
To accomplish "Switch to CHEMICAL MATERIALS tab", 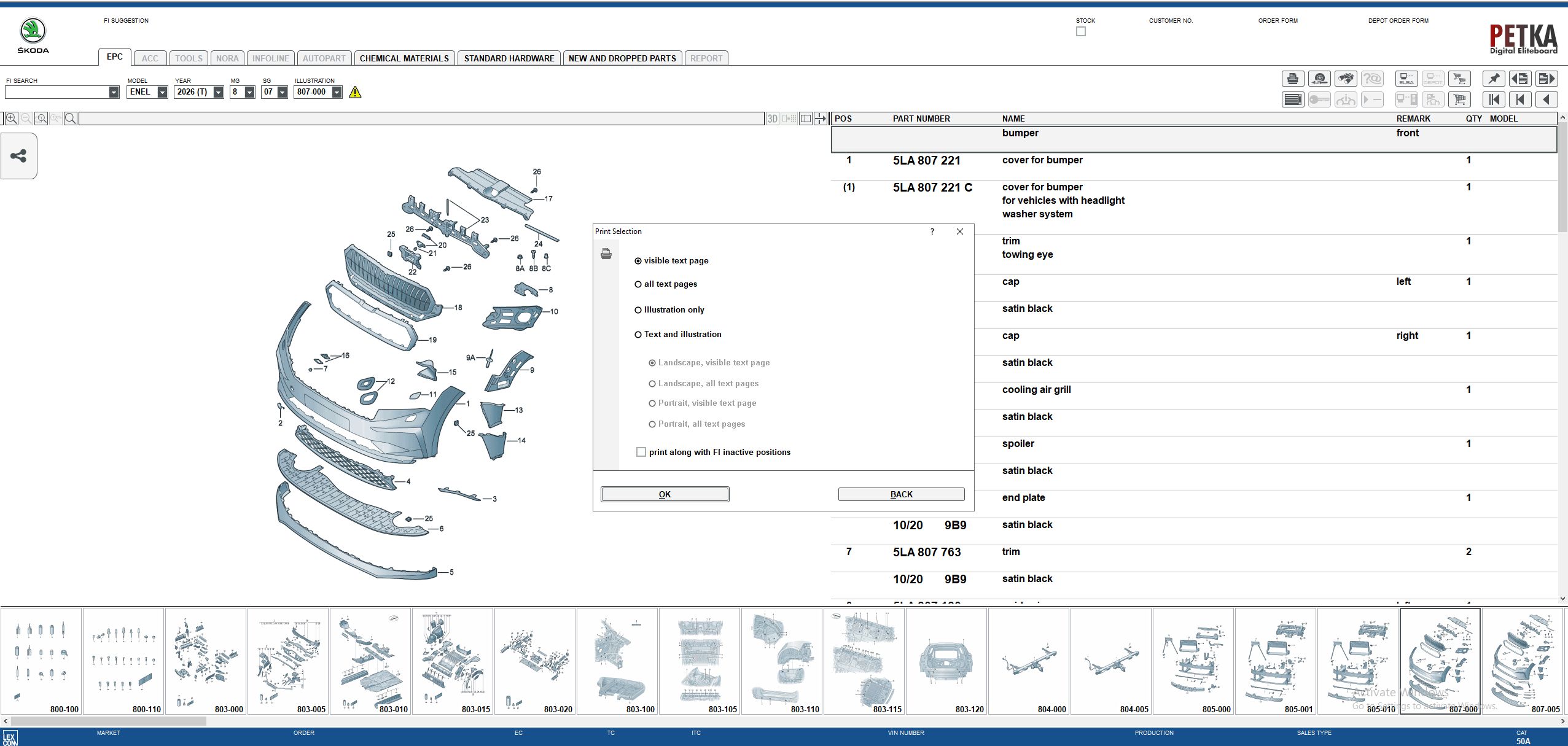I will 404,58.
